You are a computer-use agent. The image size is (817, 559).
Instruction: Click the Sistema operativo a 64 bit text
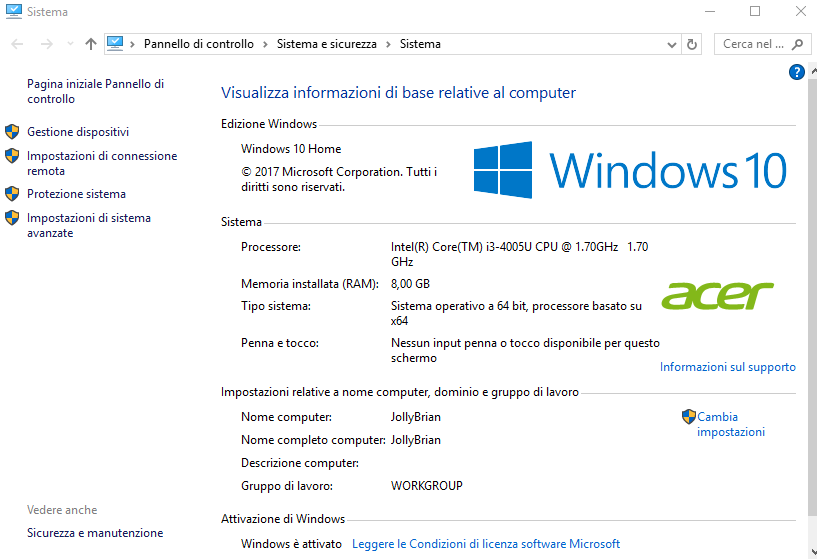(516, 313)
